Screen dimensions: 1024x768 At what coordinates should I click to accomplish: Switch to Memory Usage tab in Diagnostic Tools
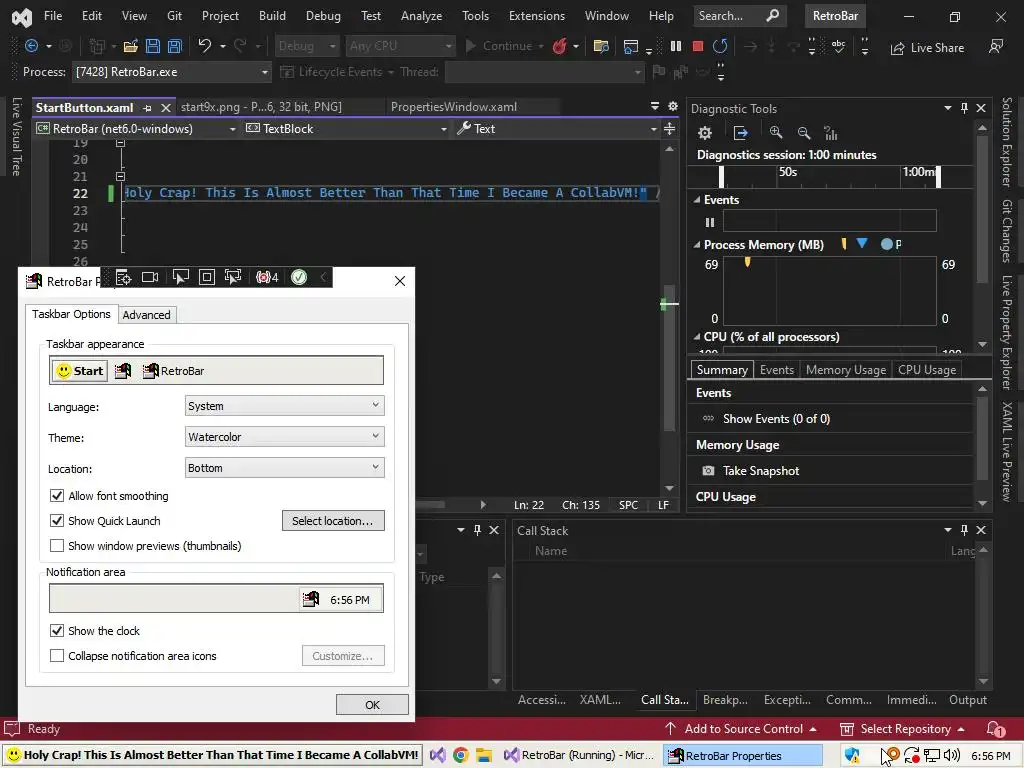(846, 370)
